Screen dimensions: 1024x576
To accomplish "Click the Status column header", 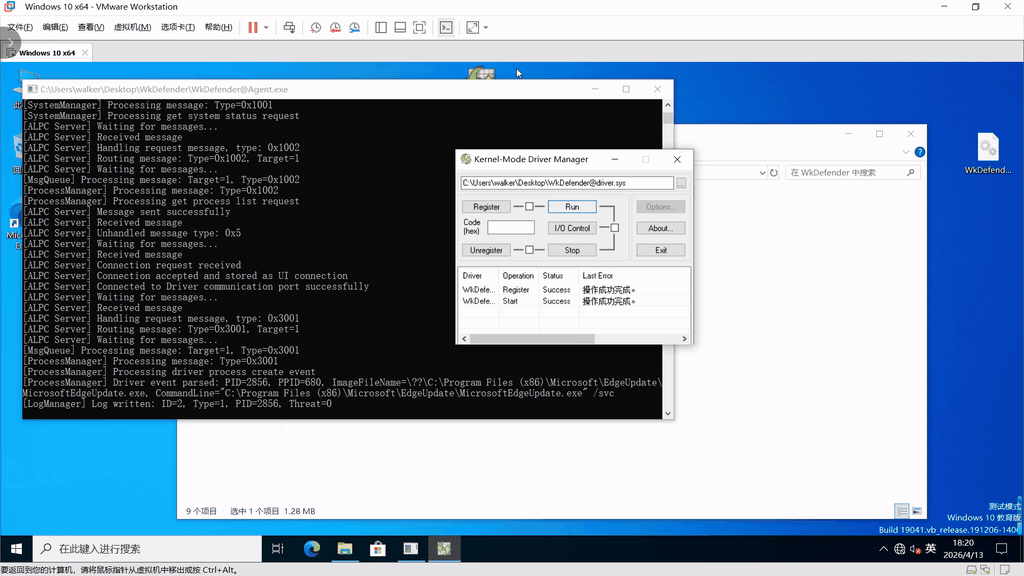I will point(558,276).
